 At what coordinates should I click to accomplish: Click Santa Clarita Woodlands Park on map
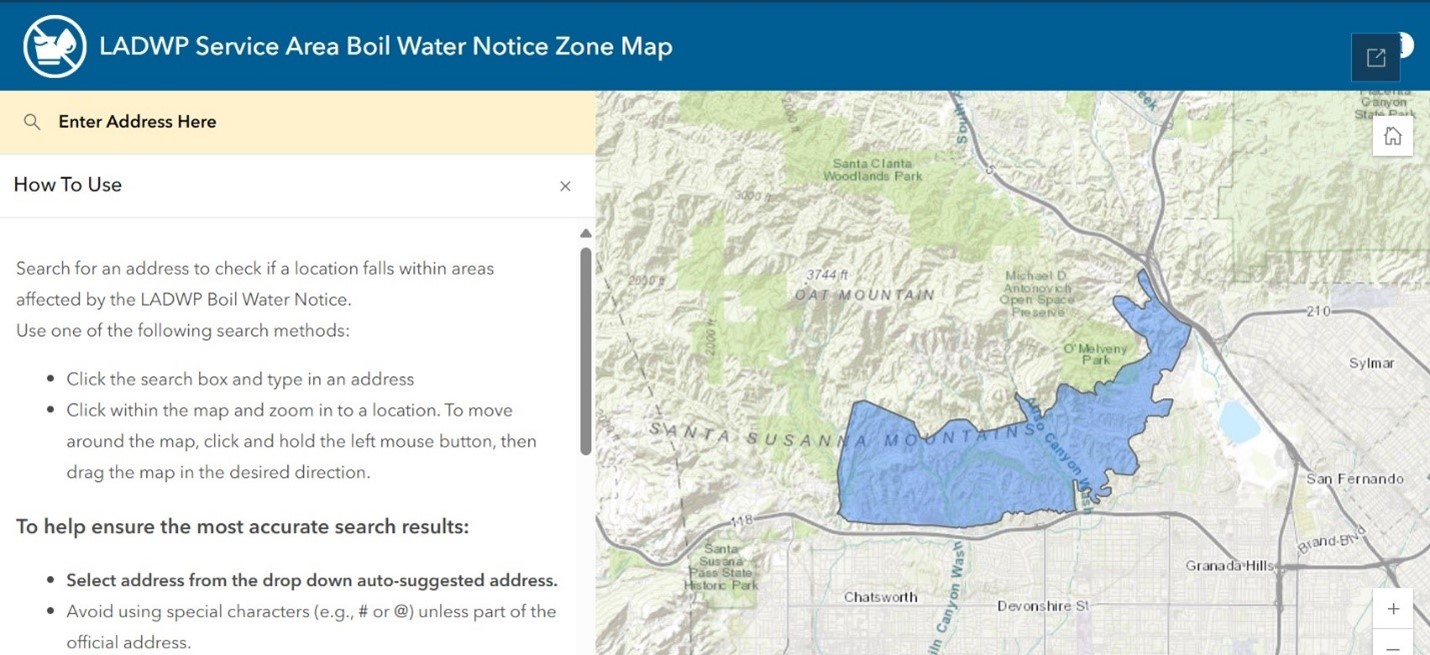873,169
